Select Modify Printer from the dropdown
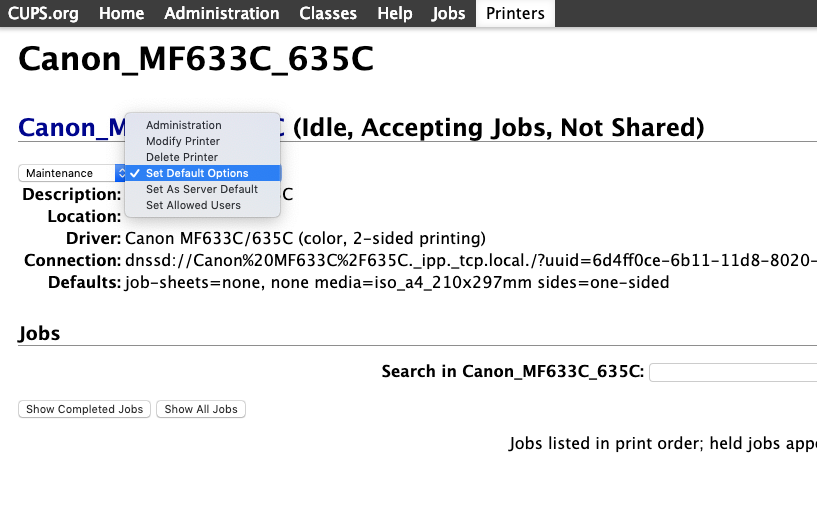817x512 pixels. (182, 141)
